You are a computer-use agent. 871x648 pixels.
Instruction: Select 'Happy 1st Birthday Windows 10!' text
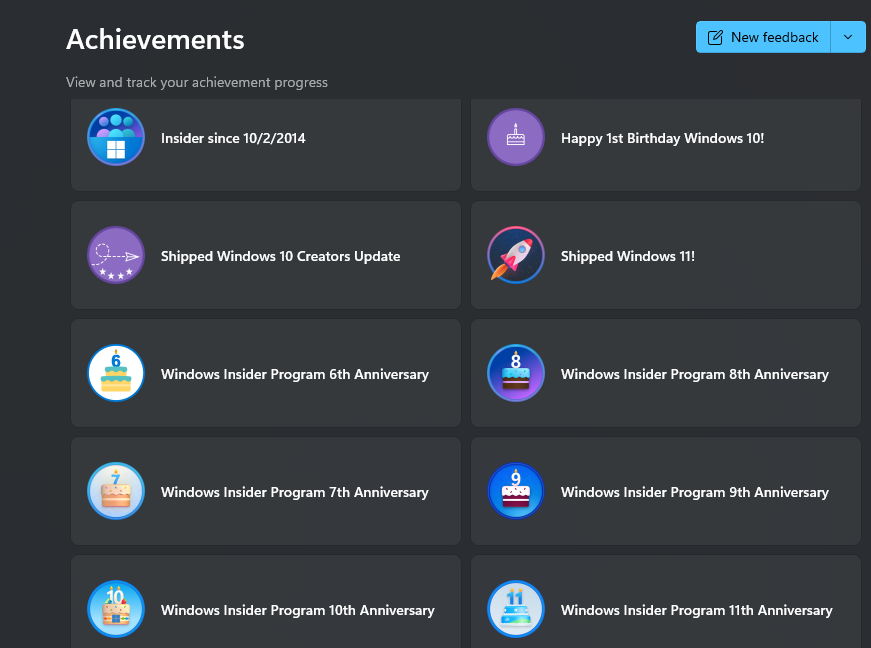point(663,138)
